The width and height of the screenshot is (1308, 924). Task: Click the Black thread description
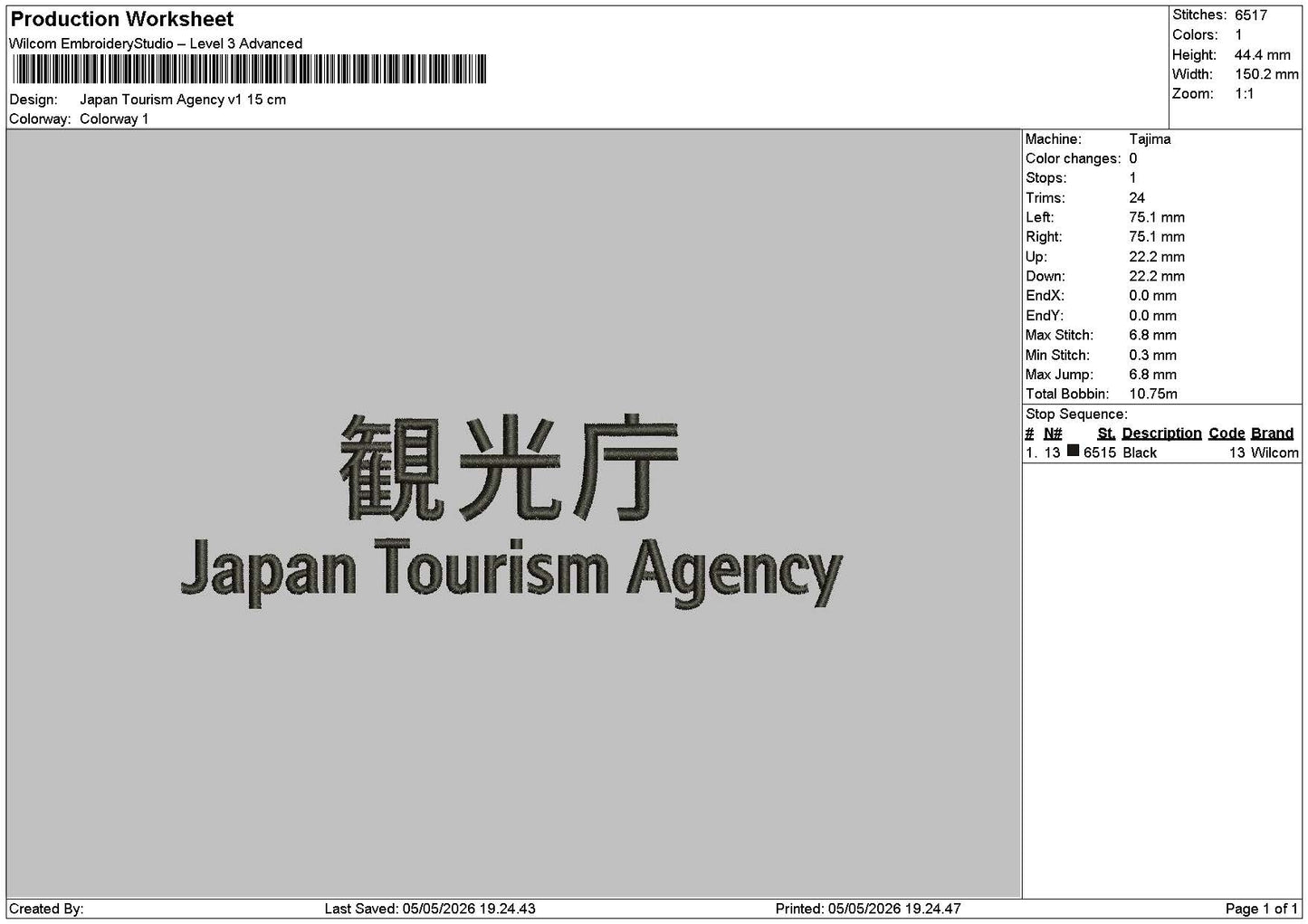tap(1140, 453)
